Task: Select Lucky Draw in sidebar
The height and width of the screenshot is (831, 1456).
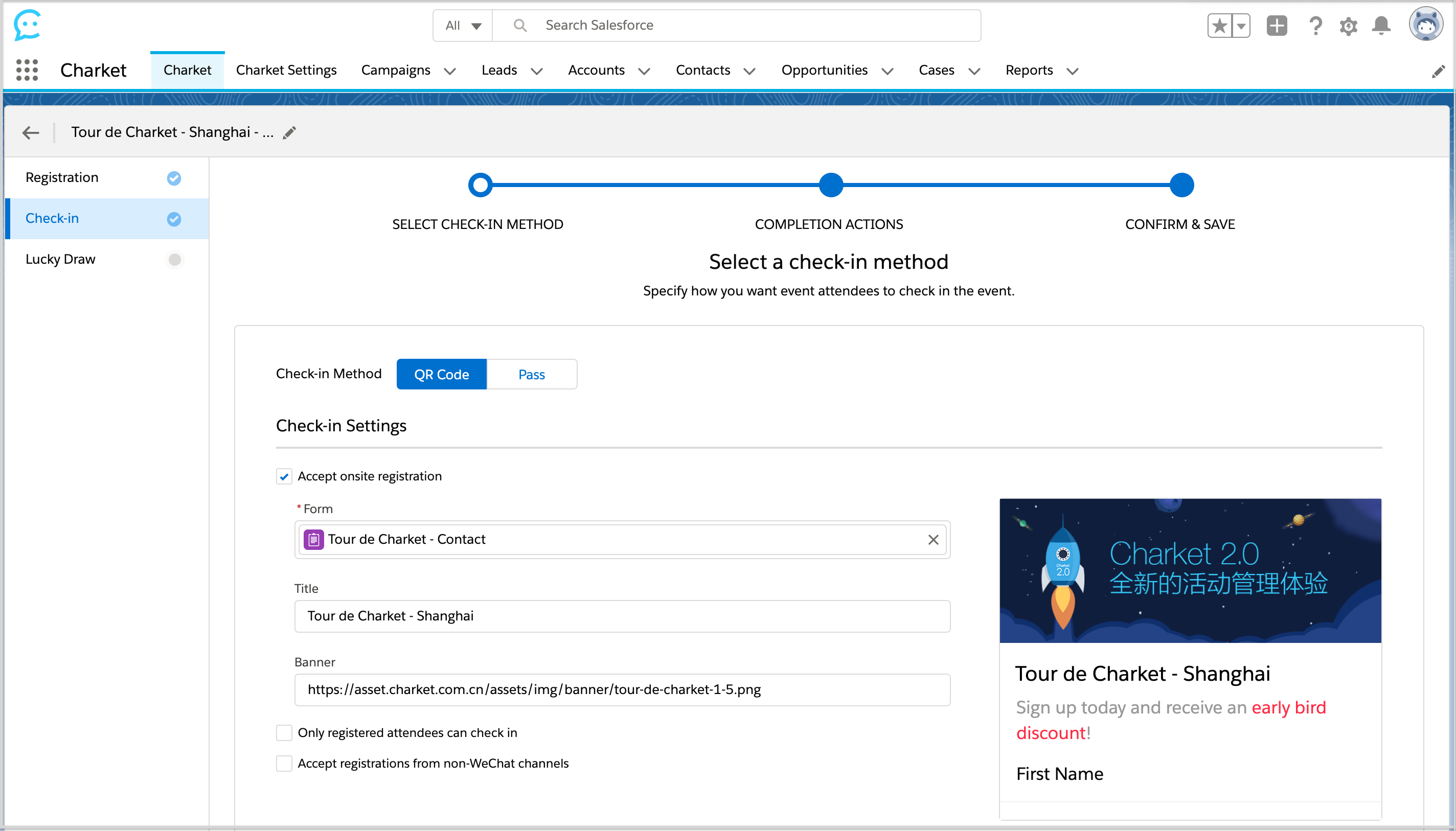Action: click(x=60, y=259)
